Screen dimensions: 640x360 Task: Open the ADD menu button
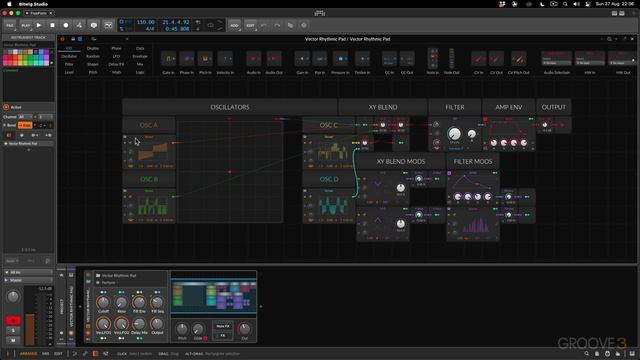(234, 25)
